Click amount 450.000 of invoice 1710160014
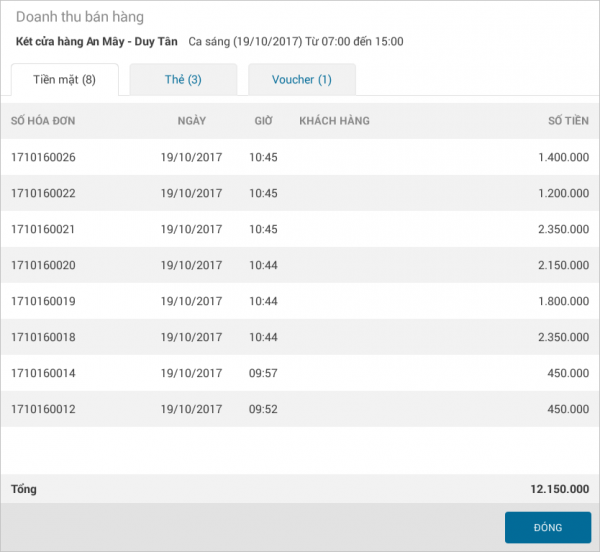 tap(568, 373)
